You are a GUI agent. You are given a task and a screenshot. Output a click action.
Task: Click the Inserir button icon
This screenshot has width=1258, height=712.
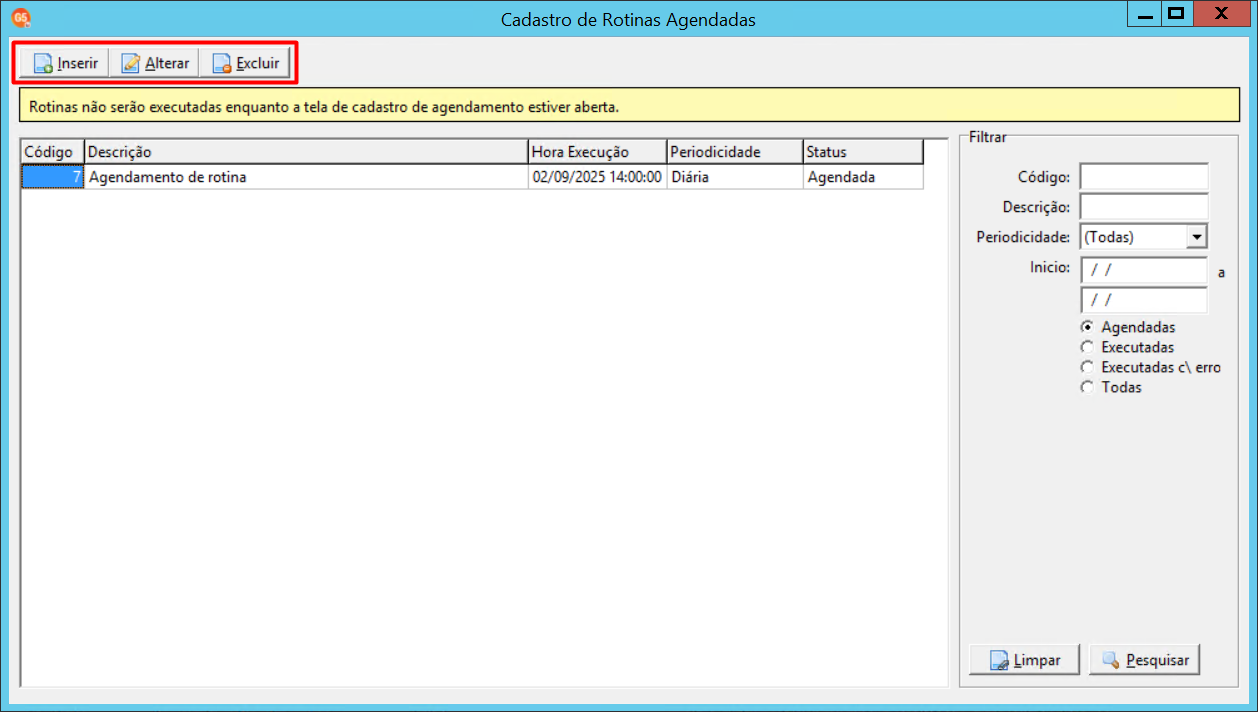[43, 64]
